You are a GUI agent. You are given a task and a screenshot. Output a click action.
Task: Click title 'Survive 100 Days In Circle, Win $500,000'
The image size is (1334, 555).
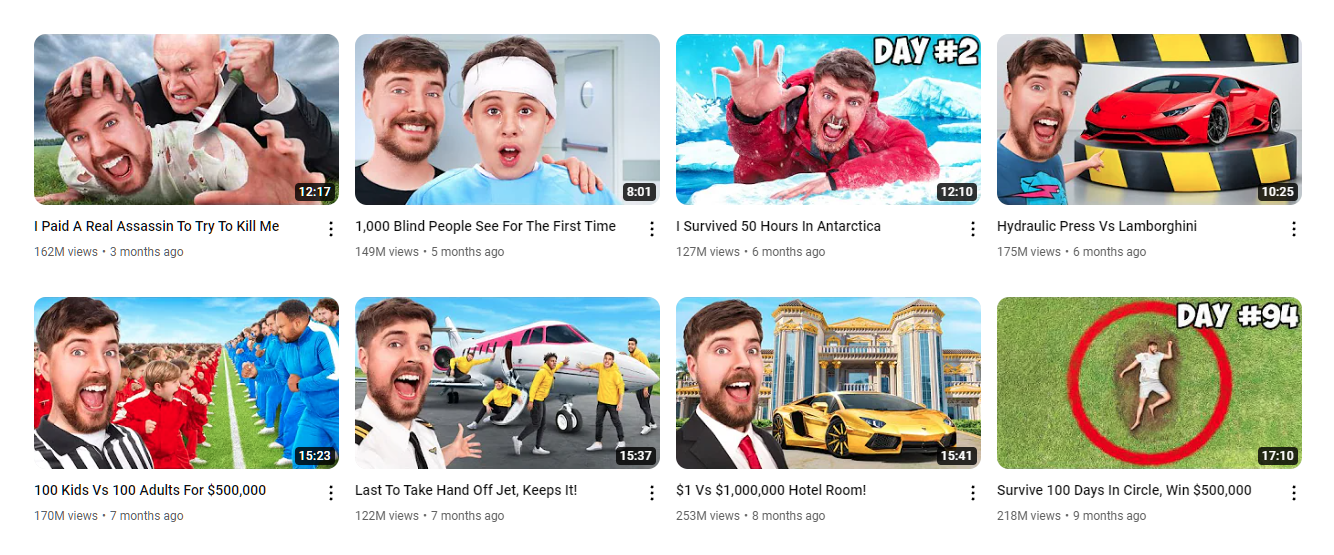coord(1124,491)
